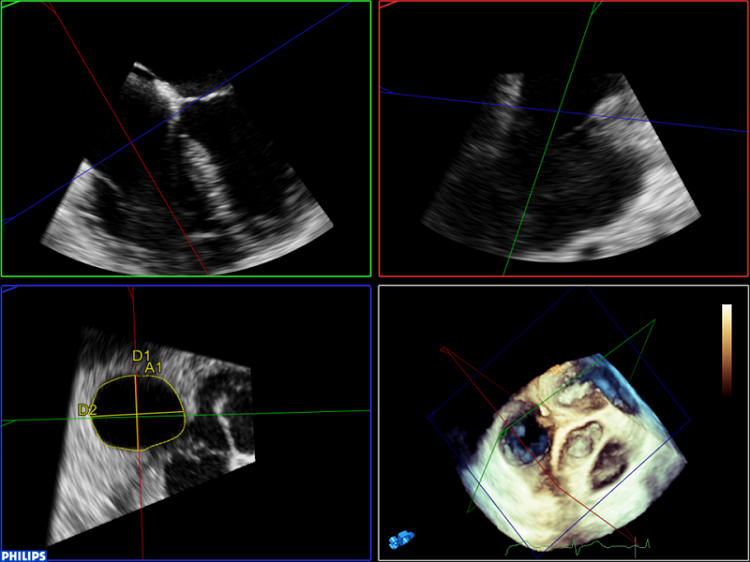Select the D2 measurement label
This screenshot has height=562, width=750.
point(87,409)
